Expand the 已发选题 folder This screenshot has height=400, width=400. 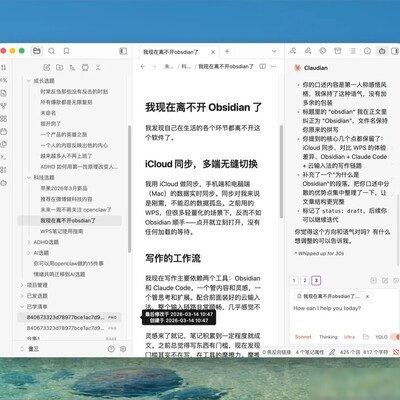click(22, 296)
